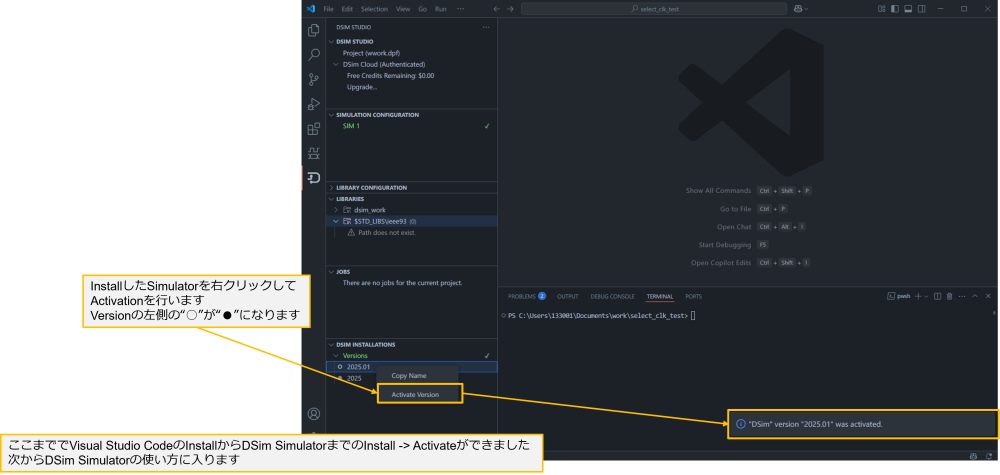Viewport: 1000px width, 475px height.
Task: Open the View menu
Action: click(x=403, y=9)
